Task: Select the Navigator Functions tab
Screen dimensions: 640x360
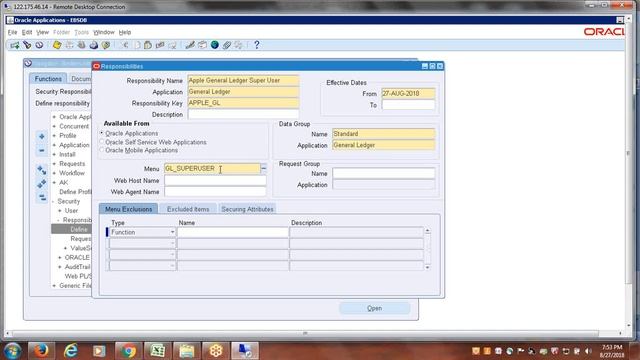Action: point(48,78)
